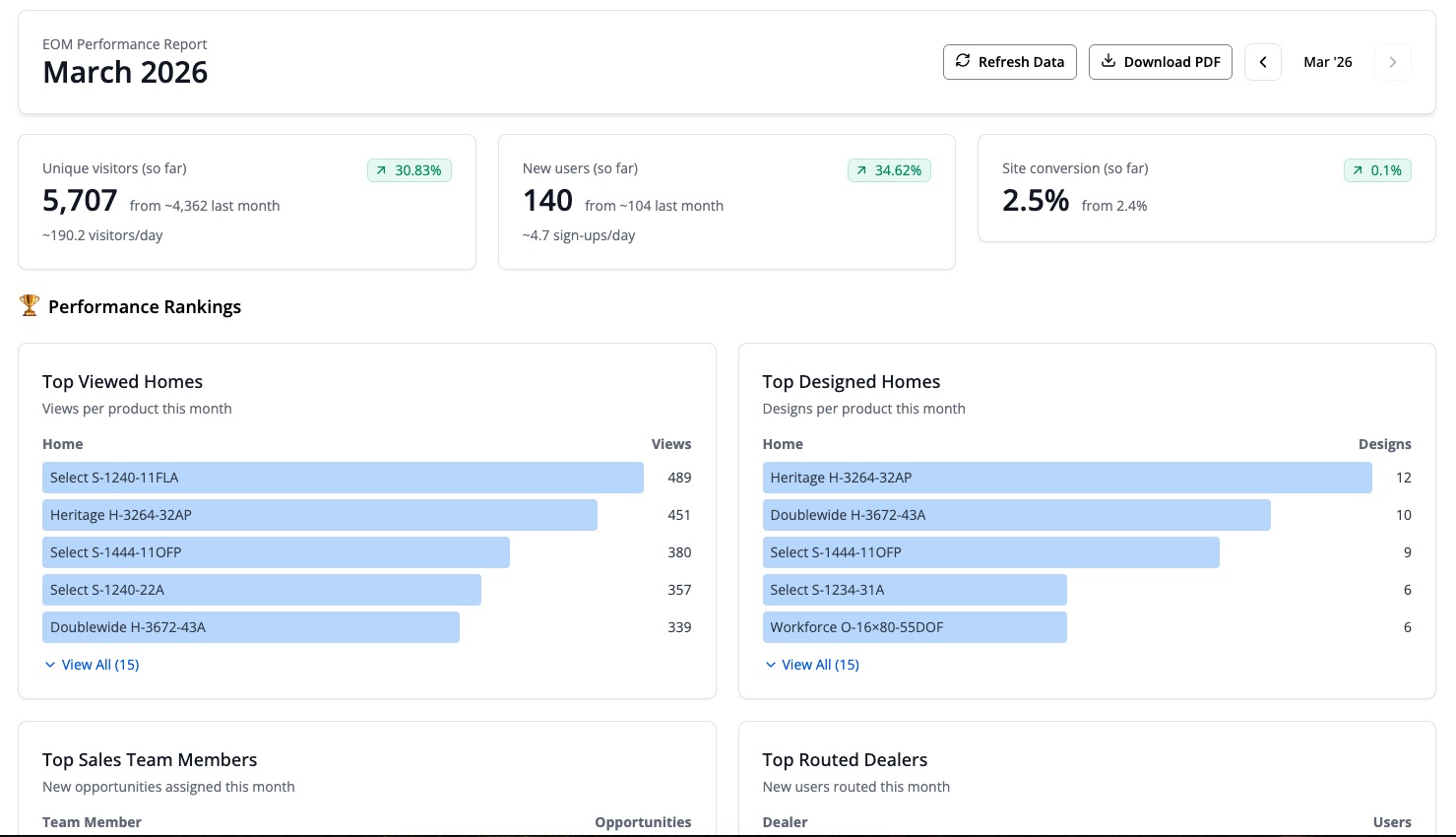Screen dimensions: 1456x837
Task: Click the new users 34.62% trend badge
Action: click(x=889, y=170)
